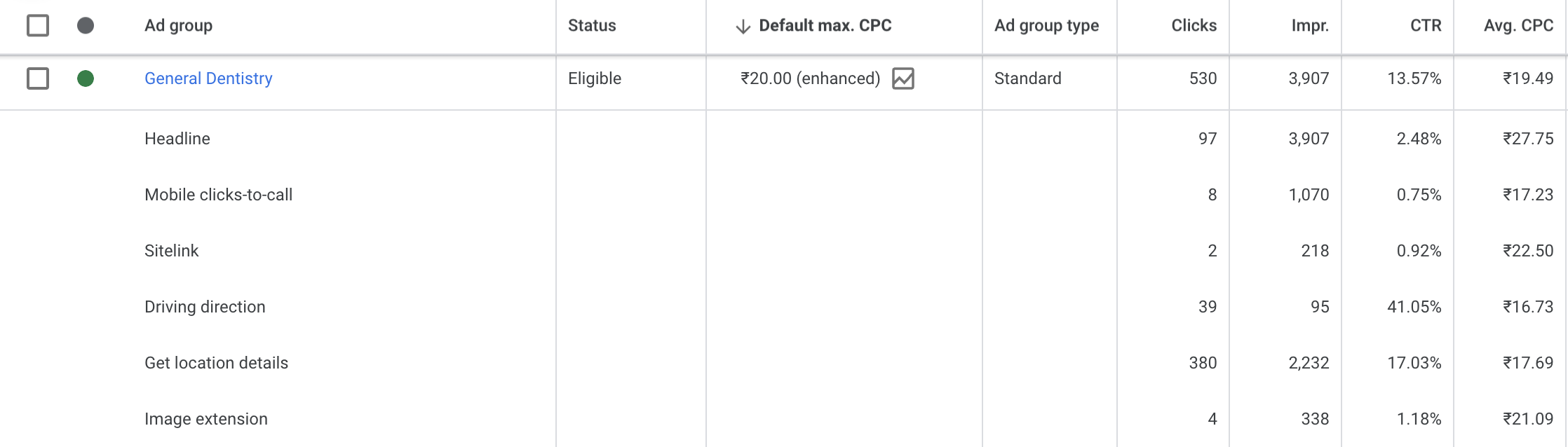Edit the ₹20.00 (enhanced) bid value
Viewport: 1568px width, 447px height.
[810, 78]
